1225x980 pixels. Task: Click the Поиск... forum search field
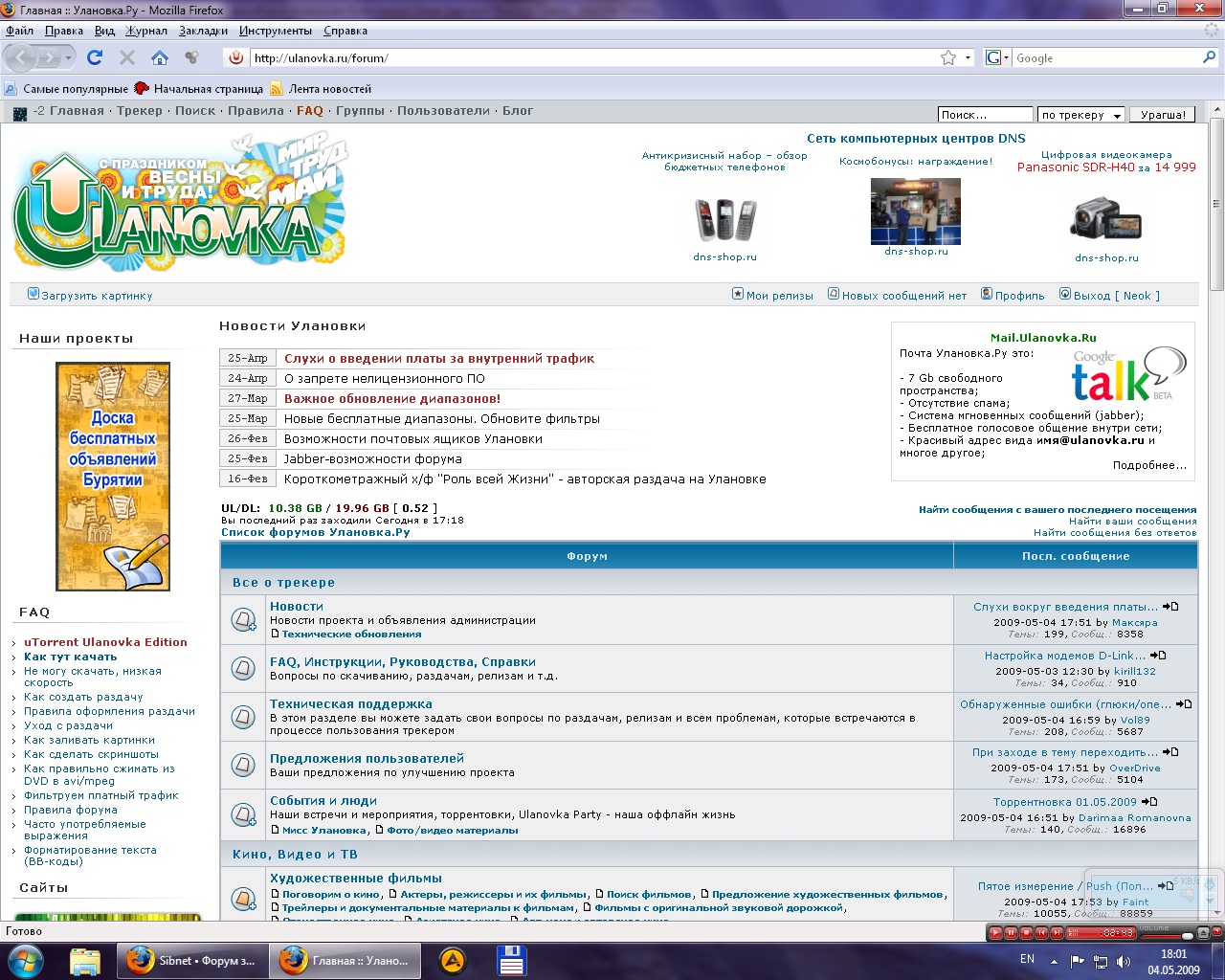click(984, 115)
